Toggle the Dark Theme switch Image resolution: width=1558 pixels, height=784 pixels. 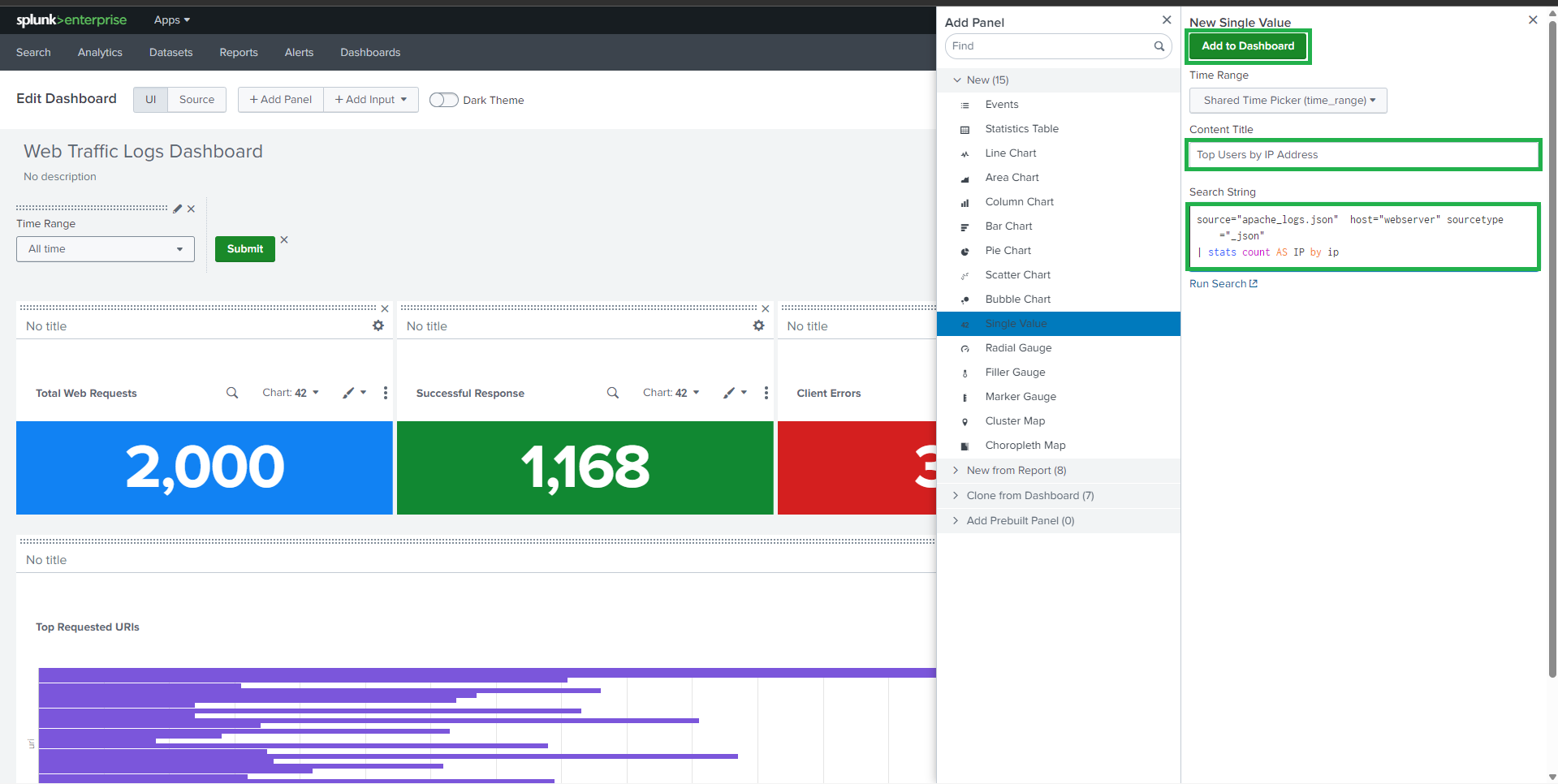pos(443,100)
